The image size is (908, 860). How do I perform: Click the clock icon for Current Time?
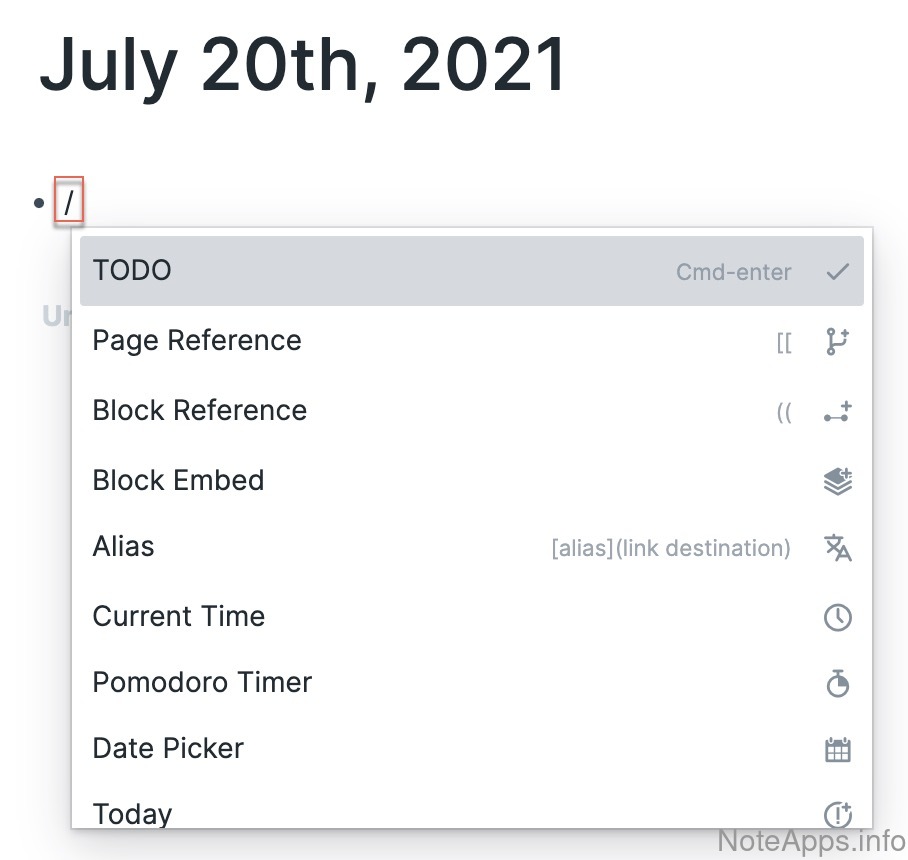(x=837, y=617)
